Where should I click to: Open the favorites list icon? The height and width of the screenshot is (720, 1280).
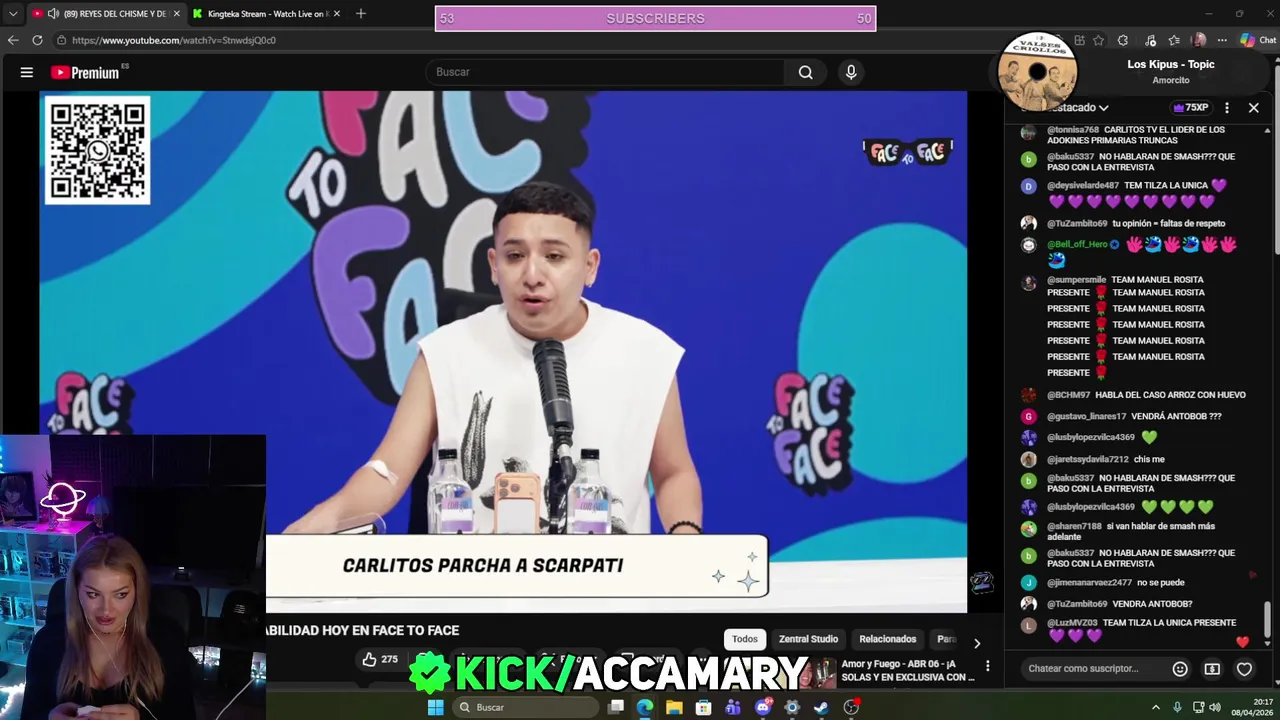pyautogui.click(x=1174, y=40)
